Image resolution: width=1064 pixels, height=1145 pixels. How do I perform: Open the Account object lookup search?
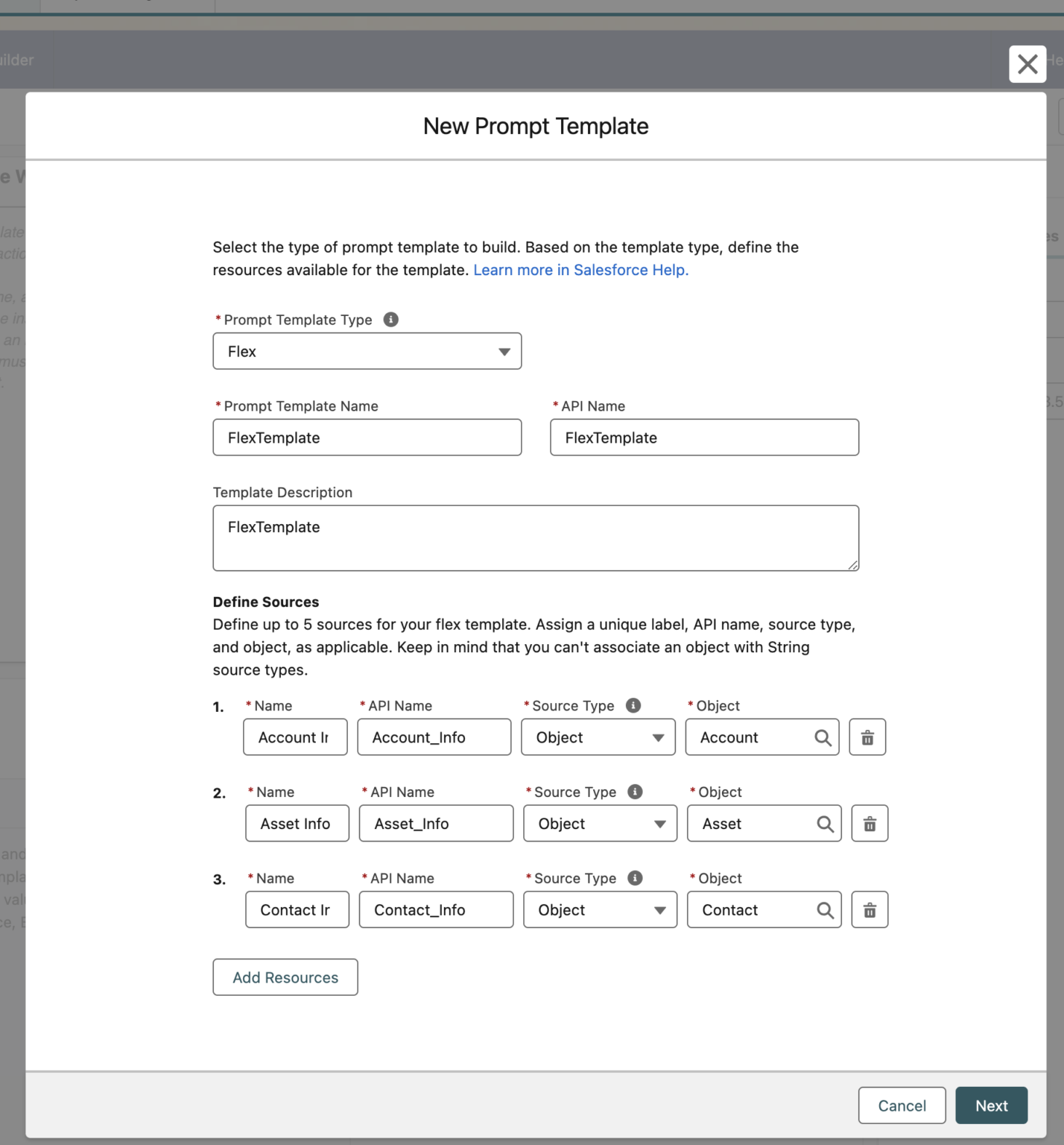pos(823,737)
